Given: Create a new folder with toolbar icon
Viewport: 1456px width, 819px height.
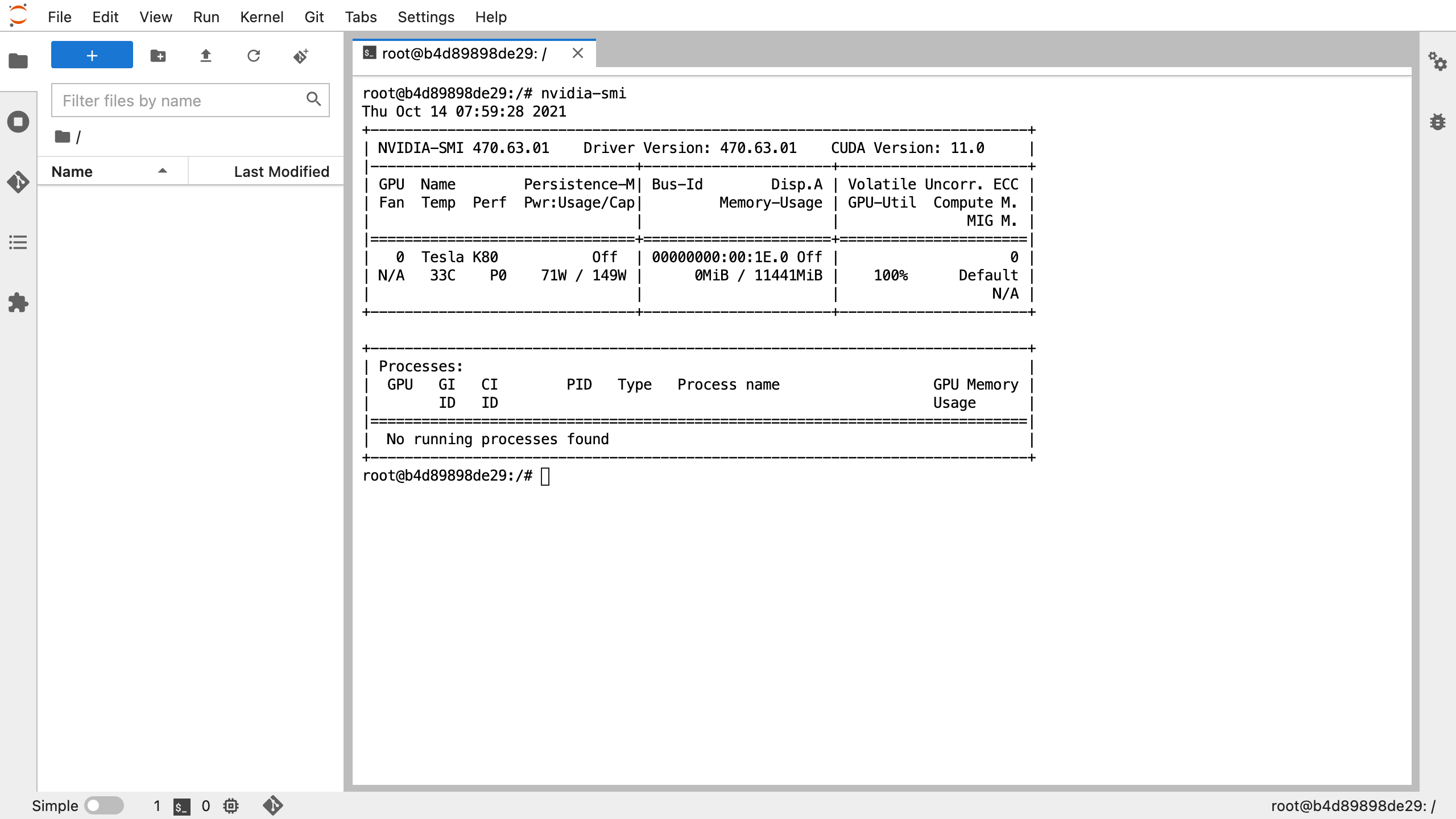Looking at the screenshot, I should (x=158, y=56).
